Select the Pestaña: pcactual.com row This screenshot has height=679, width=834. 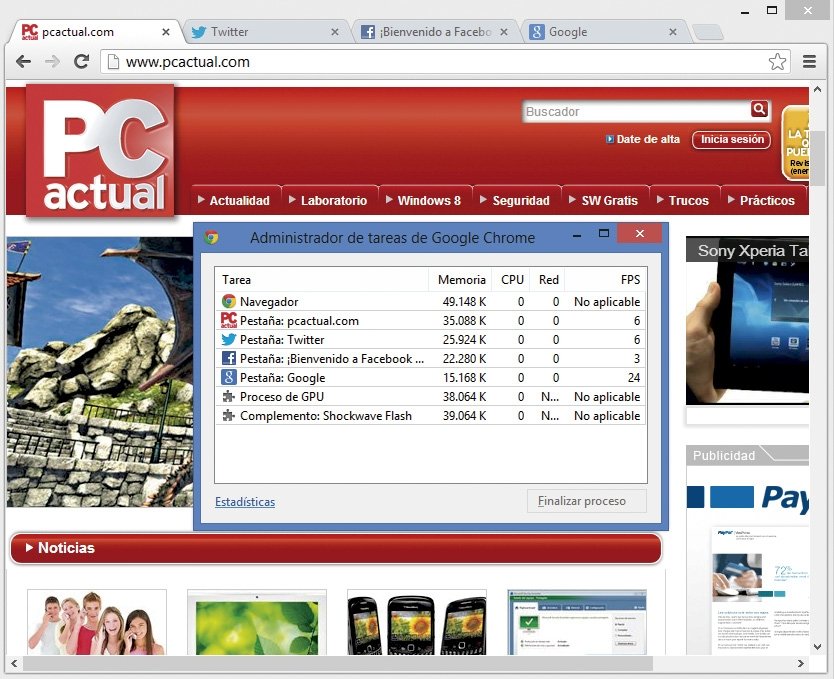(430, 321)
